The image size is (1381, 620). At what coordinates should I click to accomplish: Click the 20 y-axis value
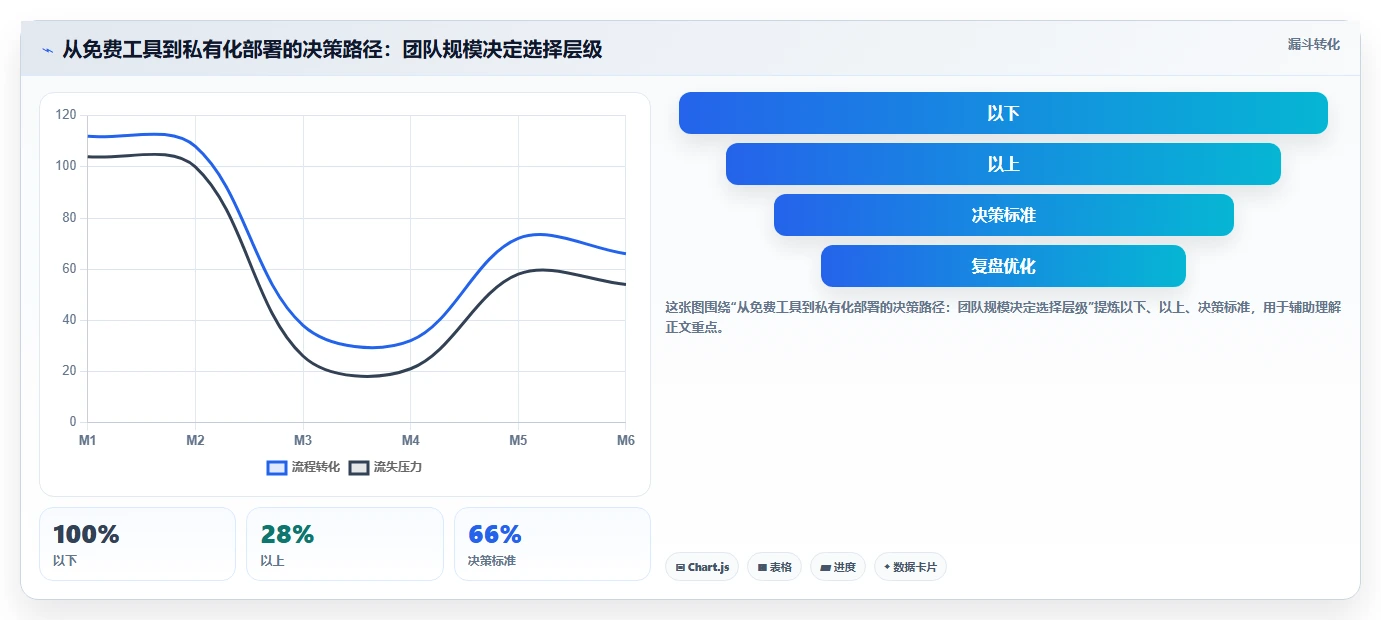pos(69,371)
